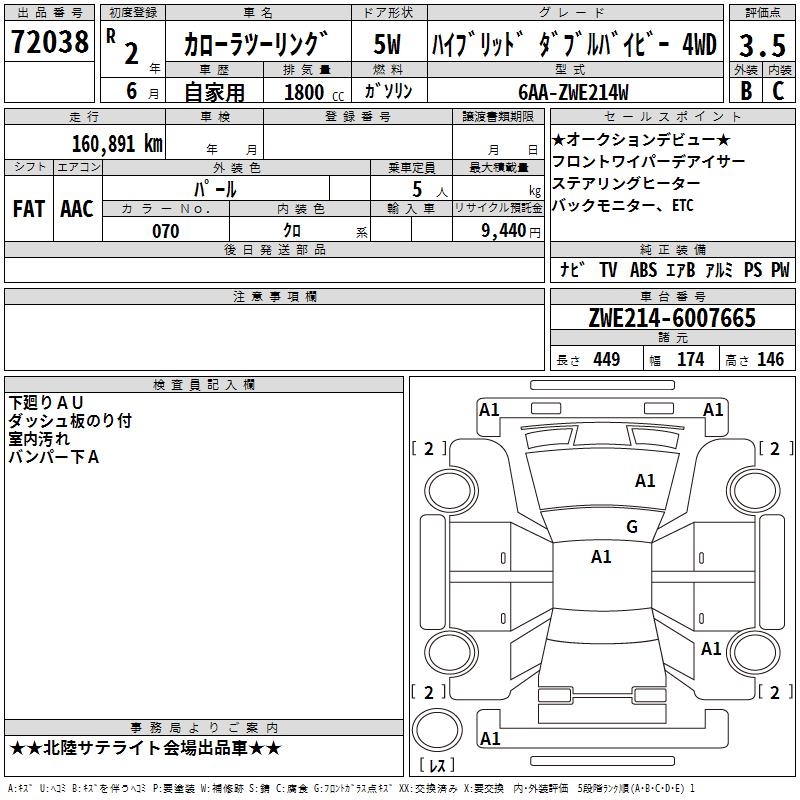Click the shift type FAT
800x800 pixels.
29,209
